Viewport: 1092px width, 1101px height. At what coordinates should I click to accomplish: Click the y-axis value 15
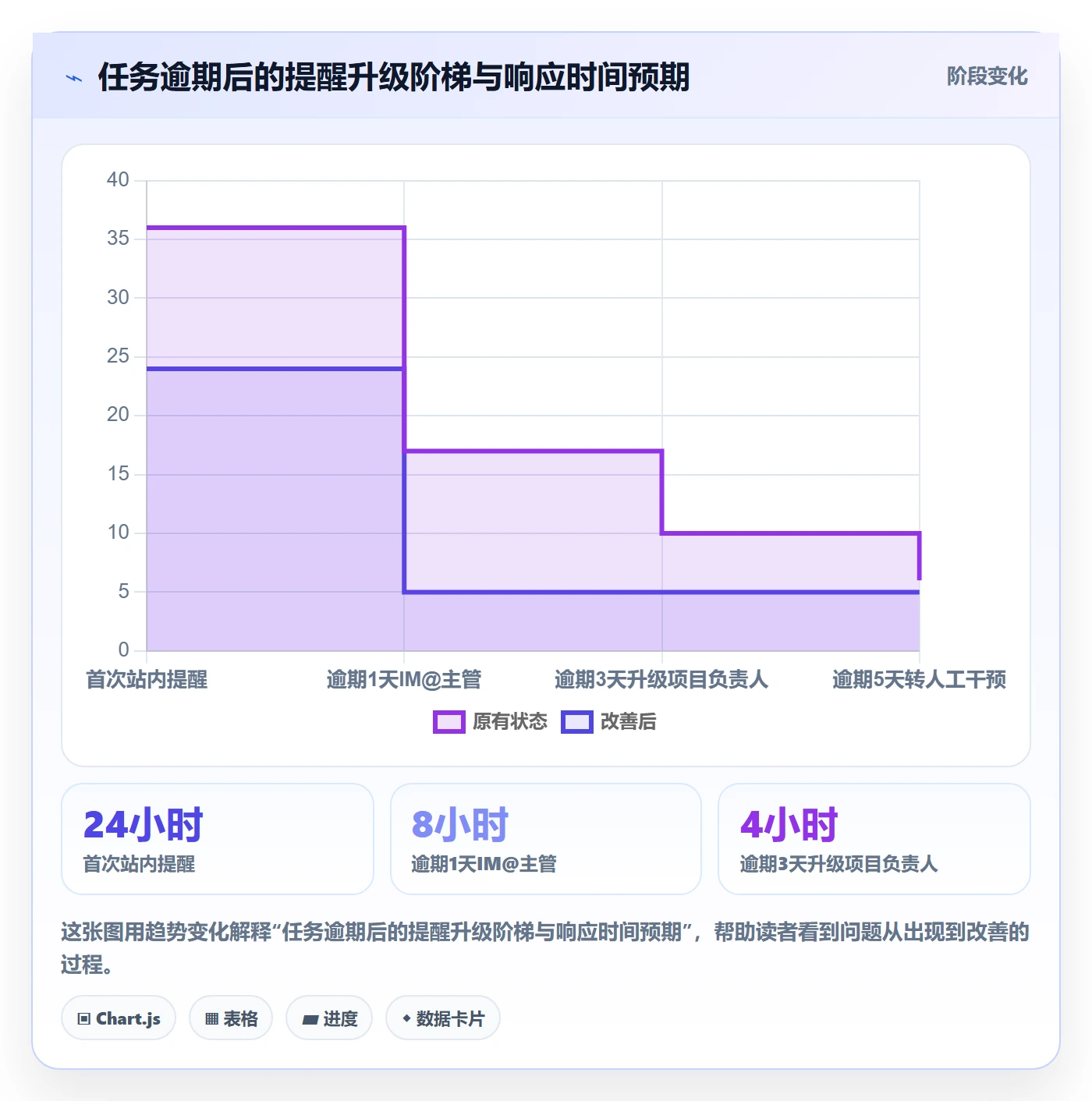[x=118, y=474]
